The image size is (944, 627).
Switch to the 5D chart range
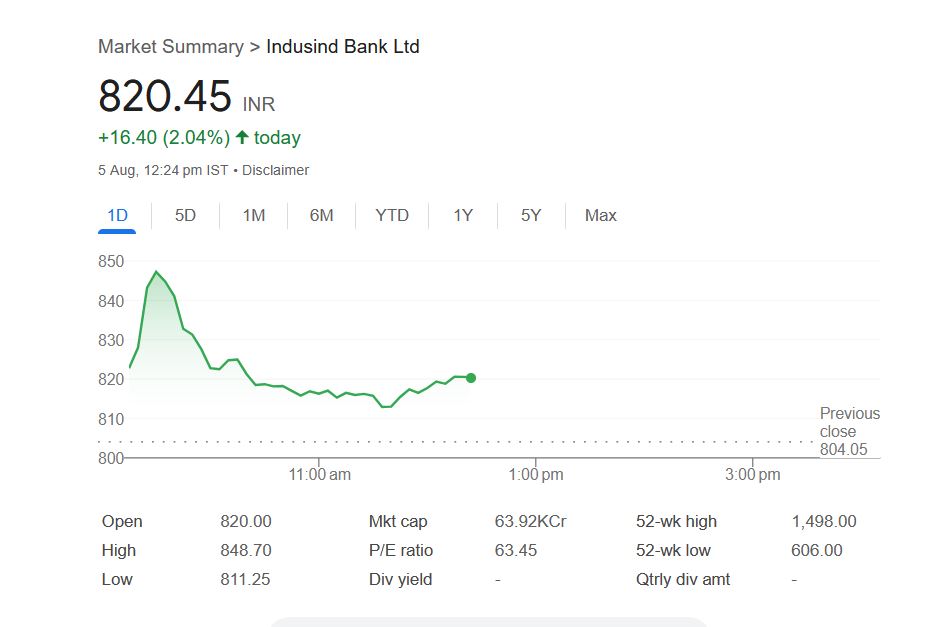(x=185, y=215)
